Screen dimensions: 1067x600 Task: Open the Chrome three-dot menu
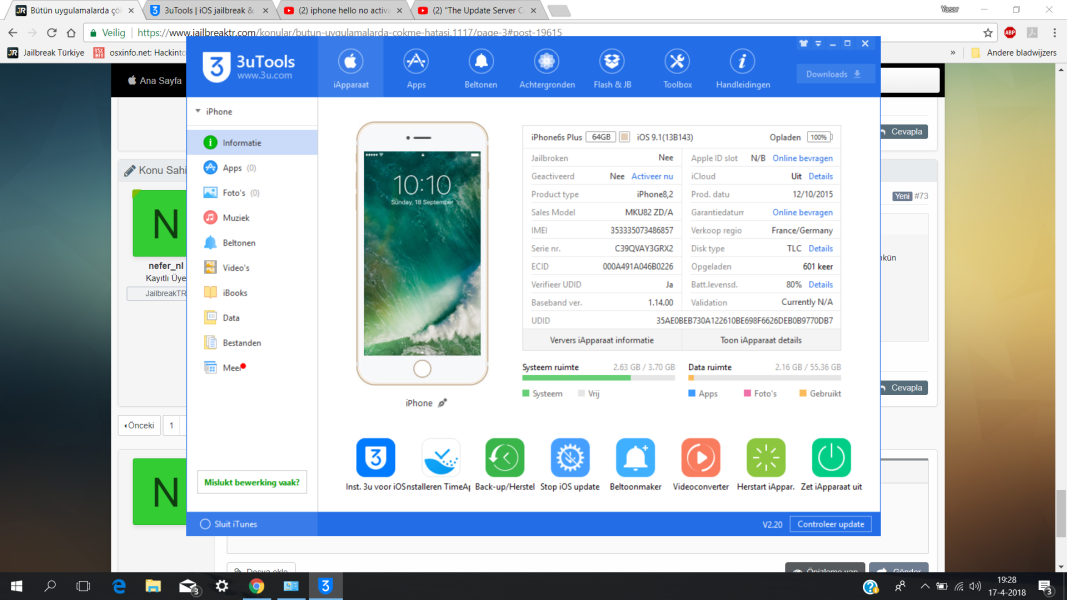(1055, 32)
